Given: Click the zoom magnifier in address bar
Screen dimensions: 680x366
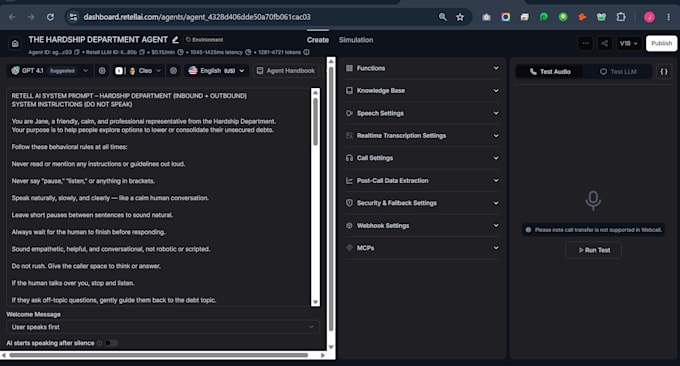Looking at the screenshot, I should 442,17.
